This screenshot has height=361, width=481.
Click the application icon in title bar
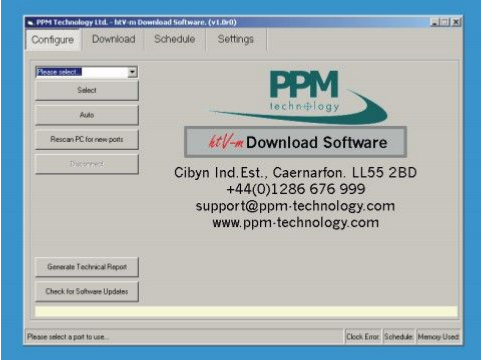[x=31, y=23]
